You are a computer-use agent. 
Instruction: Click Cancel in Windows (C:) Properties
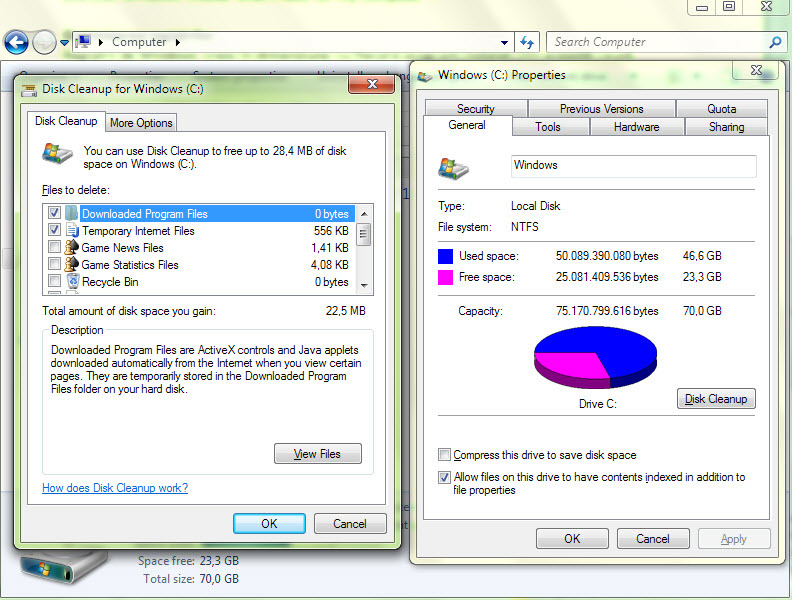653,539
